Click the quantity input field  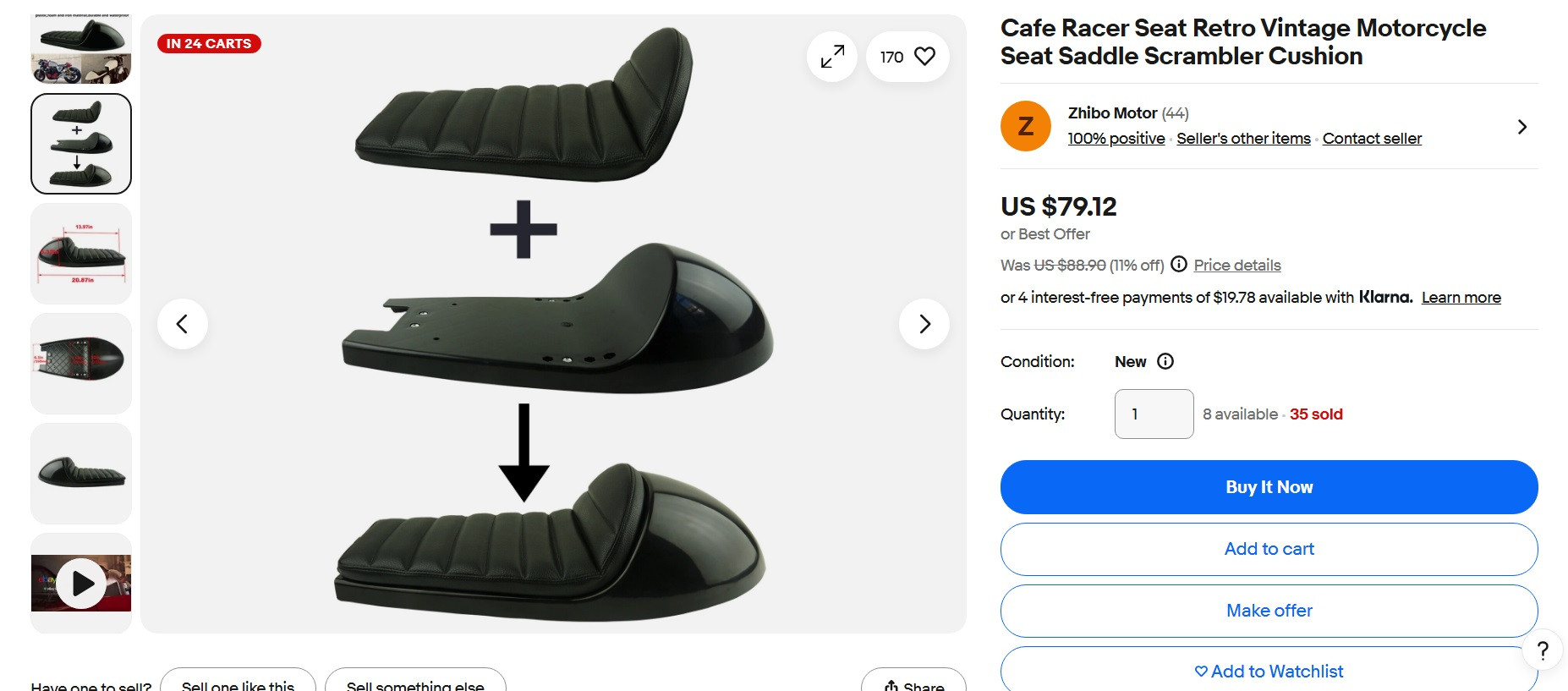click(1154, 414)
